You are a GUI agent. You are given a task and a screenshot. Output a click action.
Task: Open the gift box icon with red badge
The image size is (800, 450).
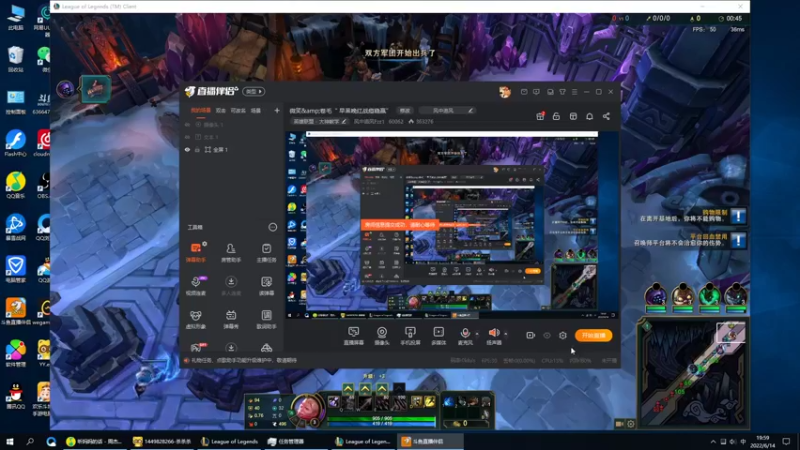tap(540, 116)
